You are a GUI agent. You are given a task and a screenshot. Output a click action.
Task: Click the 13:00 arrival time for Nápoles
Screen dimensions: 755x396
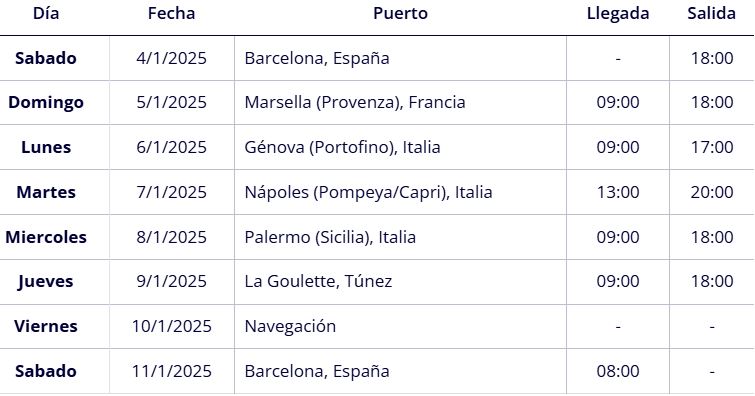coord(618,192)
